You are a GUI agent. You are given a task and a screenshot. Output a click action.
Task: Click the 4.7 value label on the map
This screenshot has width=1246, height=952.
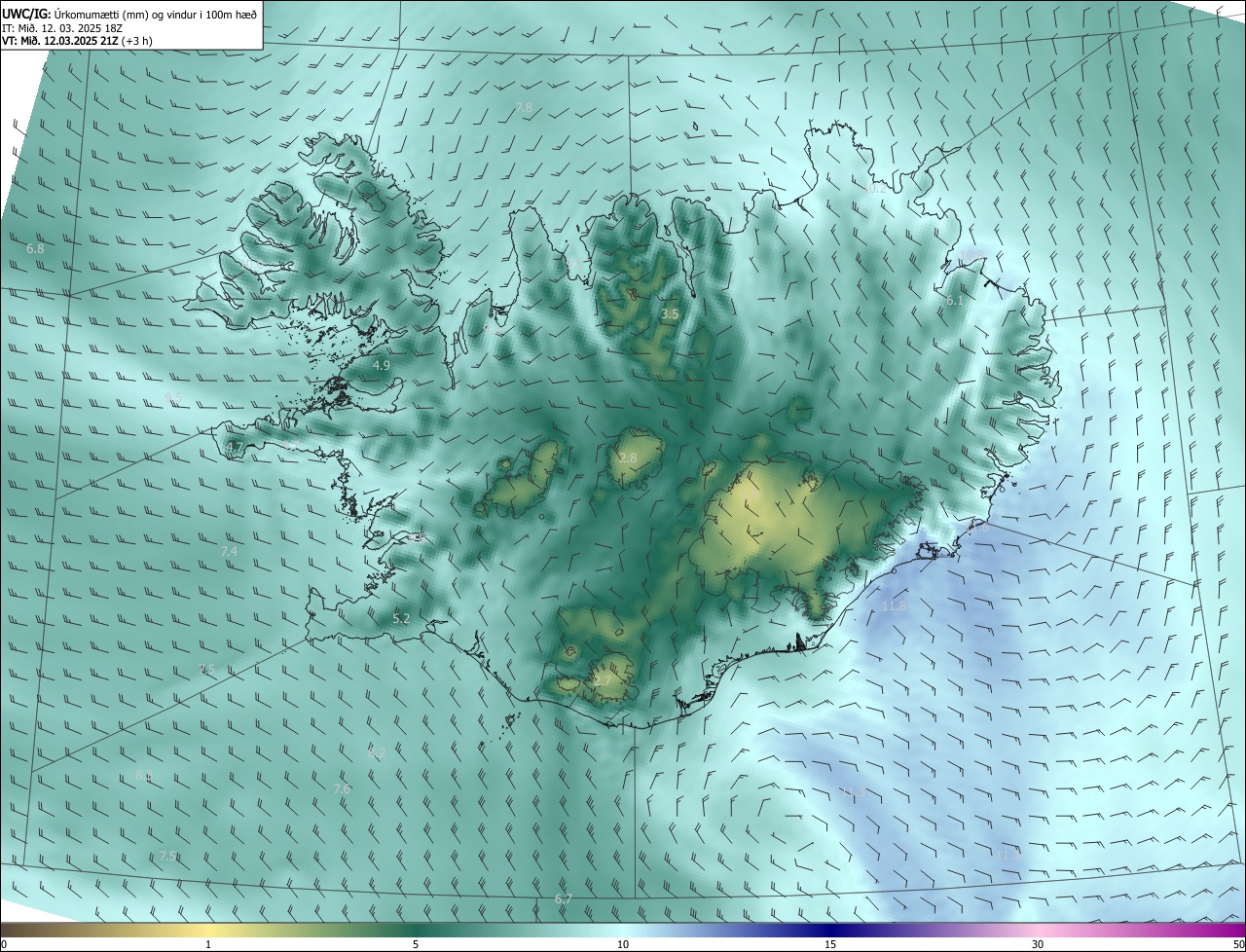point(234,447)
